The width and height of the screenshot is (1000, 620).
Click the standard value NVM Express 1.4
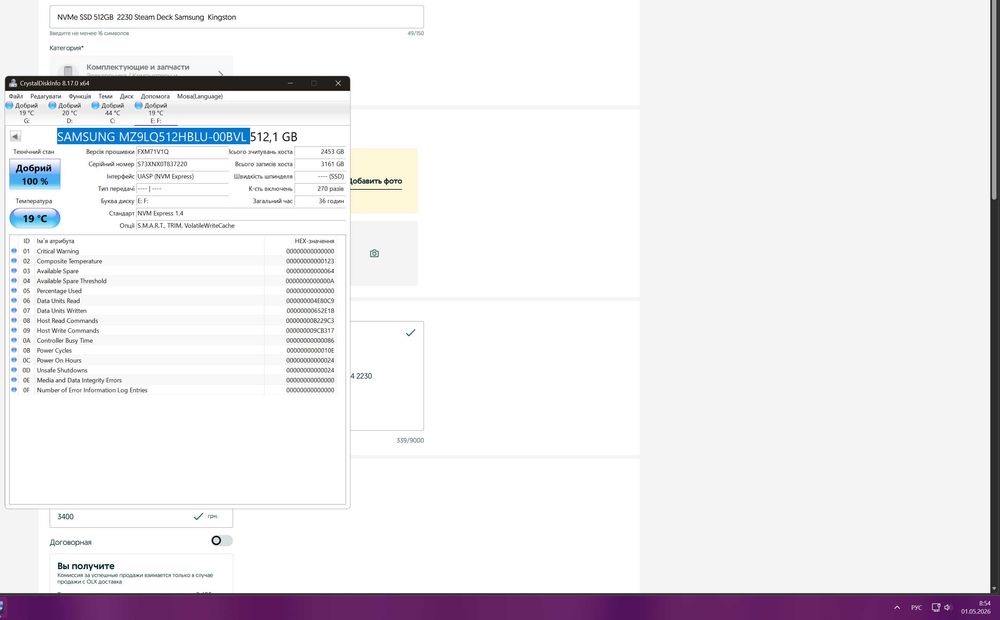(x=240, y=213)
